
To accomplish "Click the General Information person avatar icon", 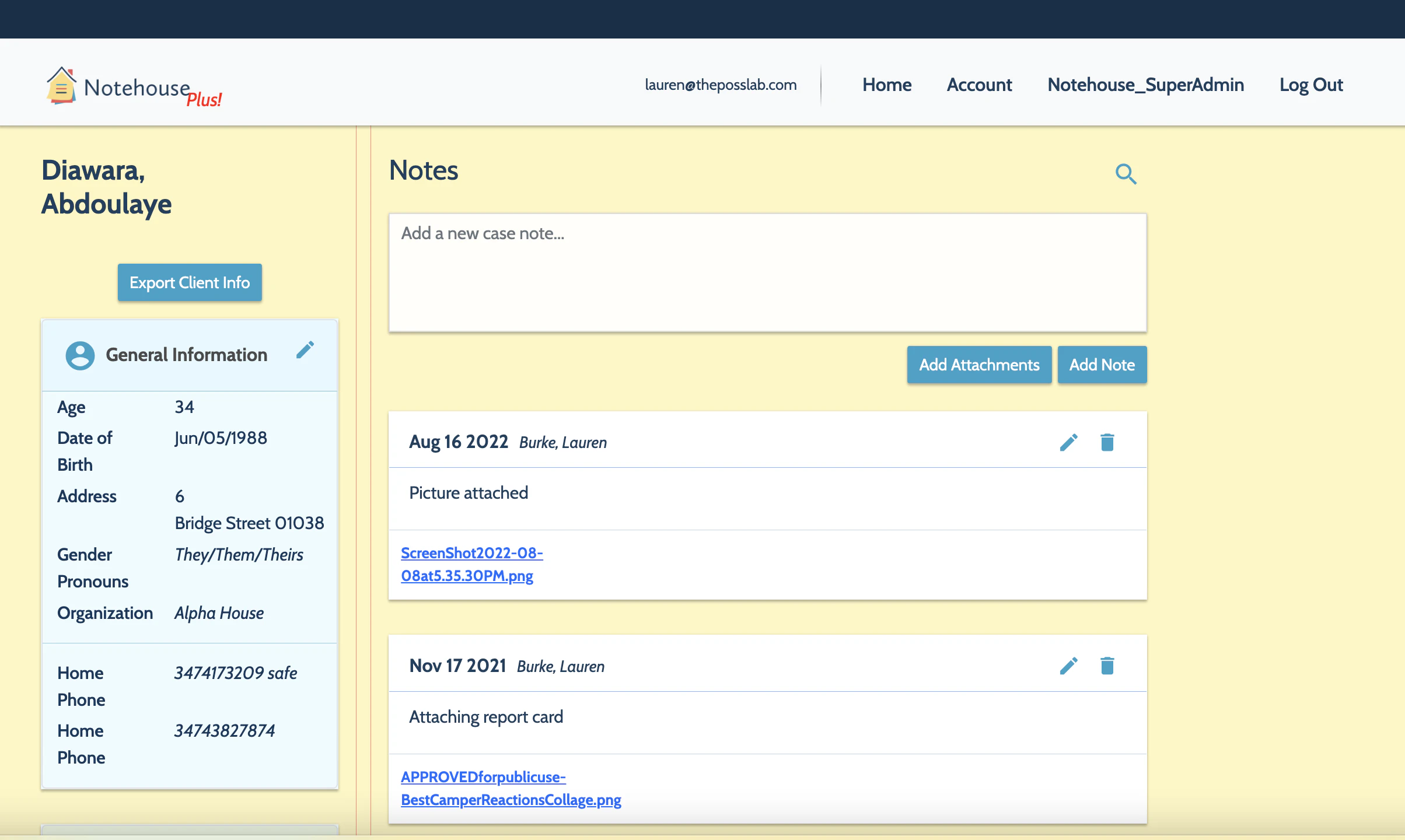I will [x=80, y=355].
